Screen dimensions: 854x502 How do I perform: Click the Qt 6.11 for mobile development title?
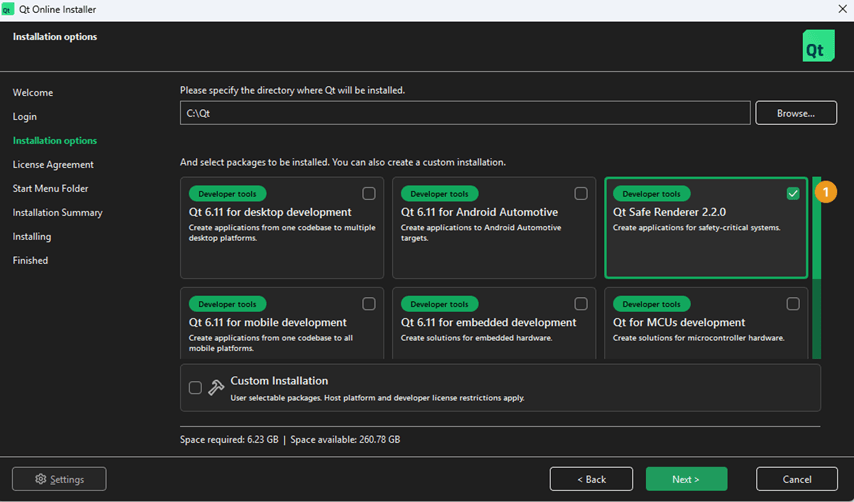click(x=267, y=322)
